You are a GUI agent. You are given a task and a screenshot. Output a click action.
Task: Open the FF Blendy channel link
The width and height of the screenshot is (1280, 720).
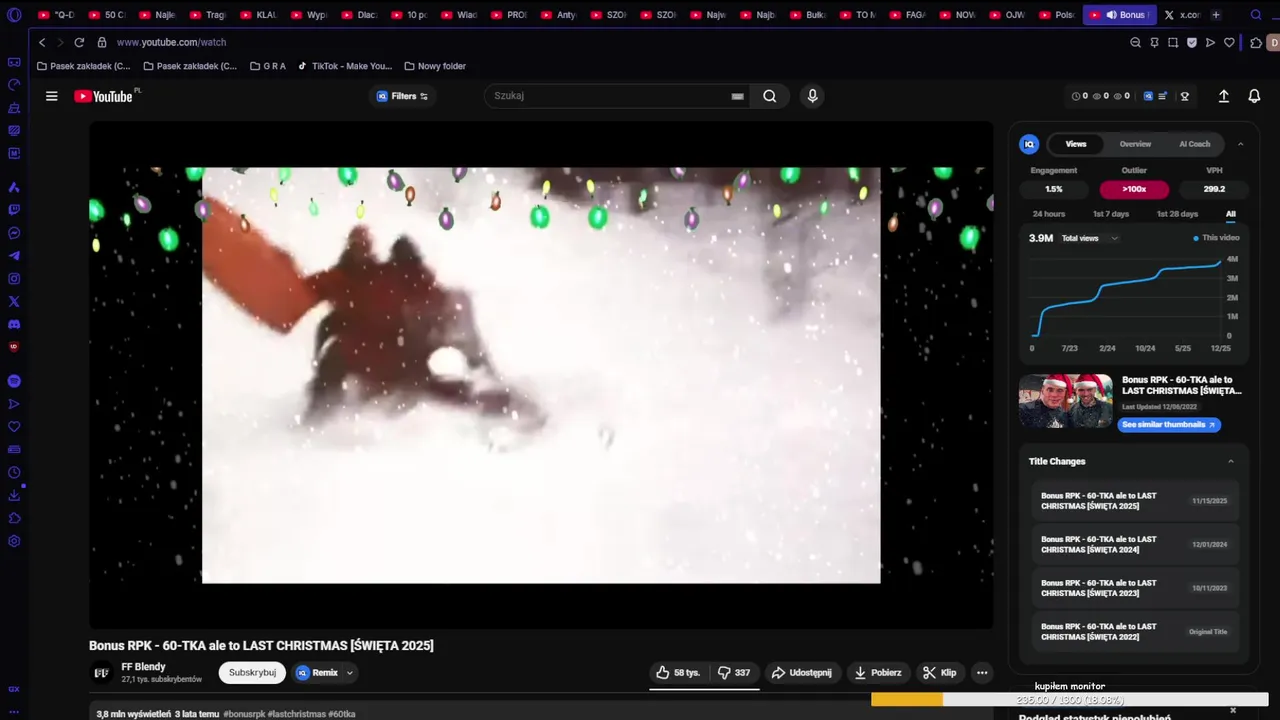pyautogui.click(x=143, y=667)
